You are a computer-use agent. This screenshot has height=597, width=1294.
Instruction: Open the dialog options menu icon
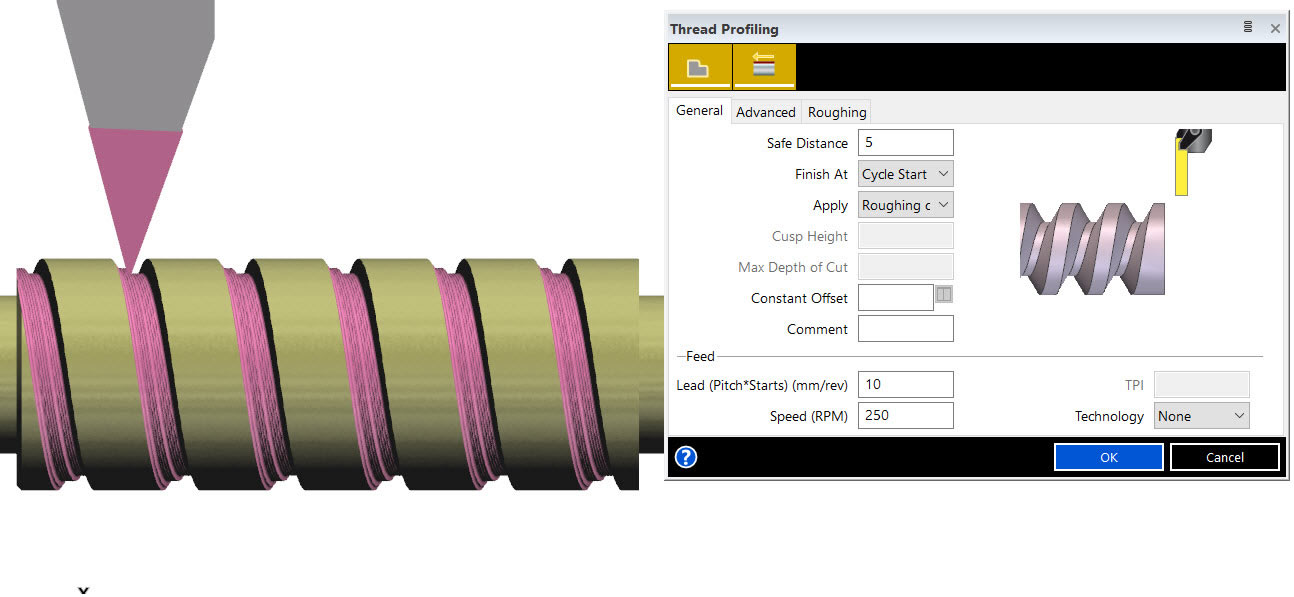click(1248, 28)
